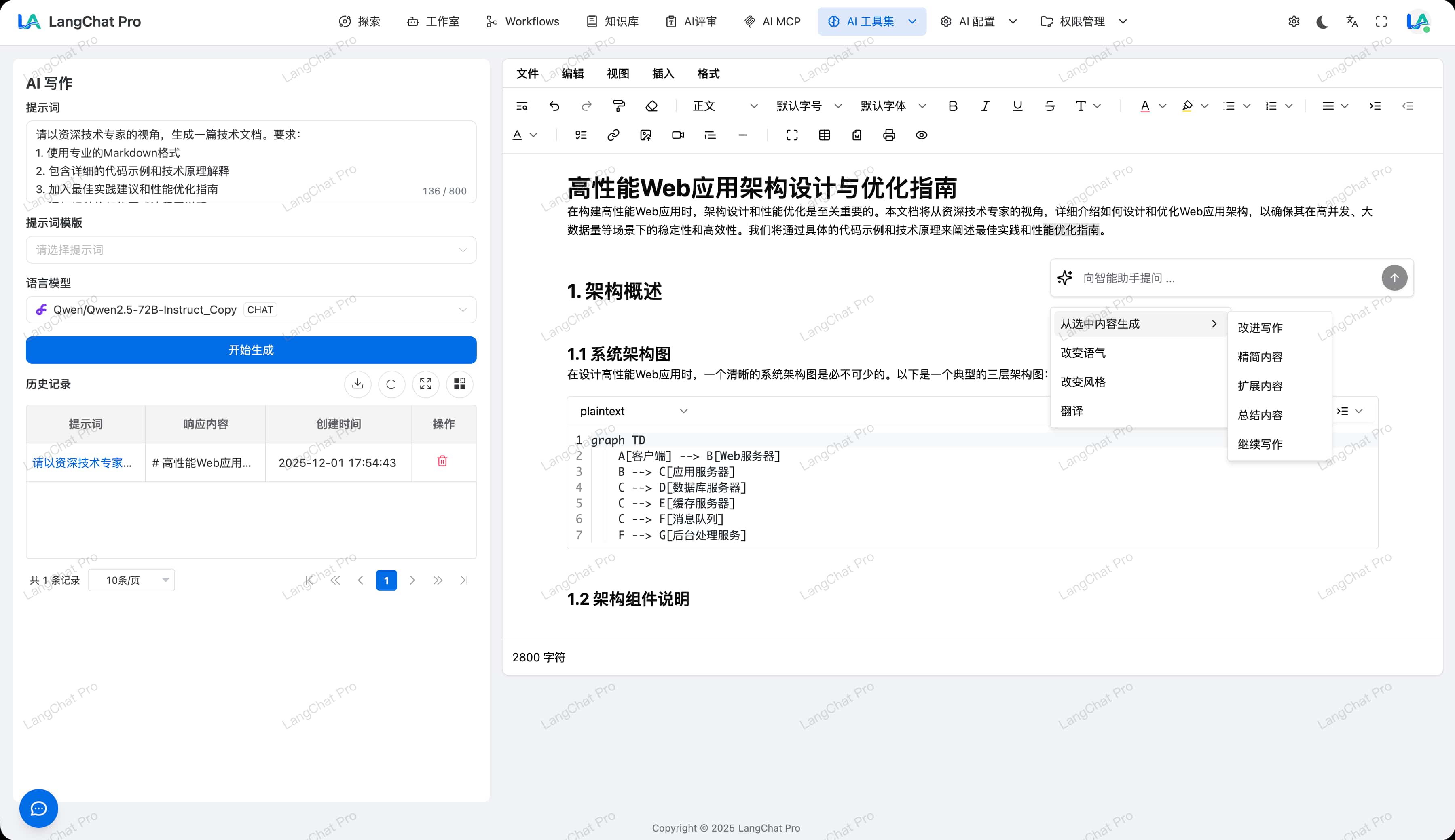Expand the 请选择提示词 template dropdown

pos(251,250)
